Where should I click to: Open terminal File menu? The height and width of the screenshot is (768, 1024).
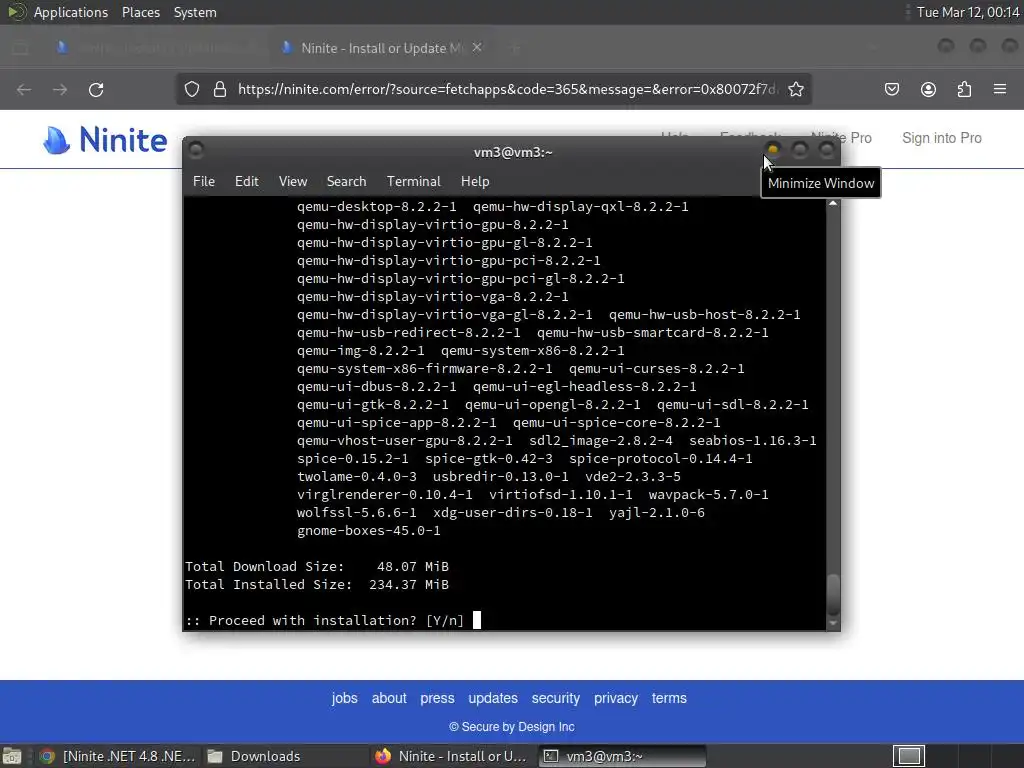204,182
